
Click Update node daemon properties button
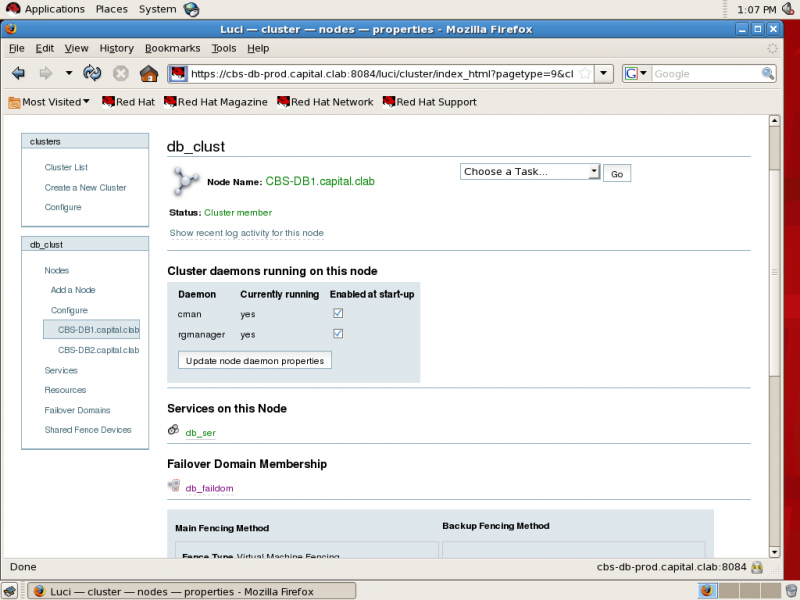(x=255, y=360)
